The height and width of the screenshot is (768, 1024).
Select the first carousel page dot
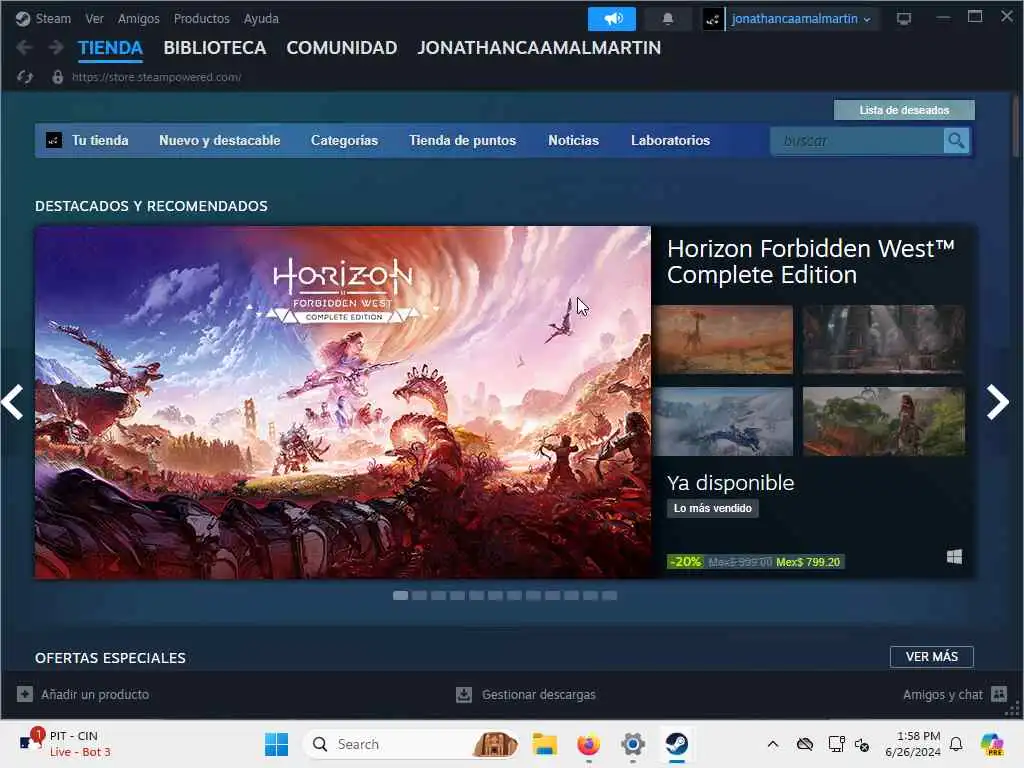pyautogui.click(x=400, y=596)
